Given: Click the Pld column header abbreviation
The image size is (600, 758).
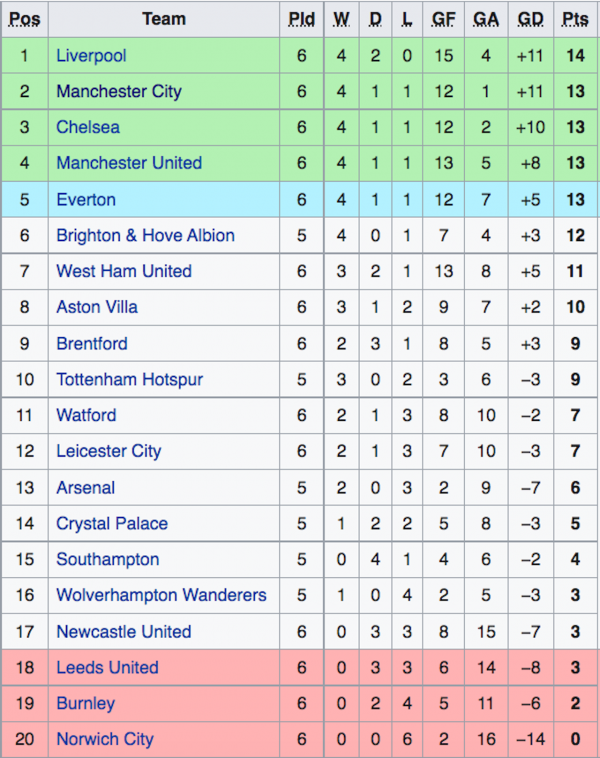Looking at the screenshot, I should [301, 19].
